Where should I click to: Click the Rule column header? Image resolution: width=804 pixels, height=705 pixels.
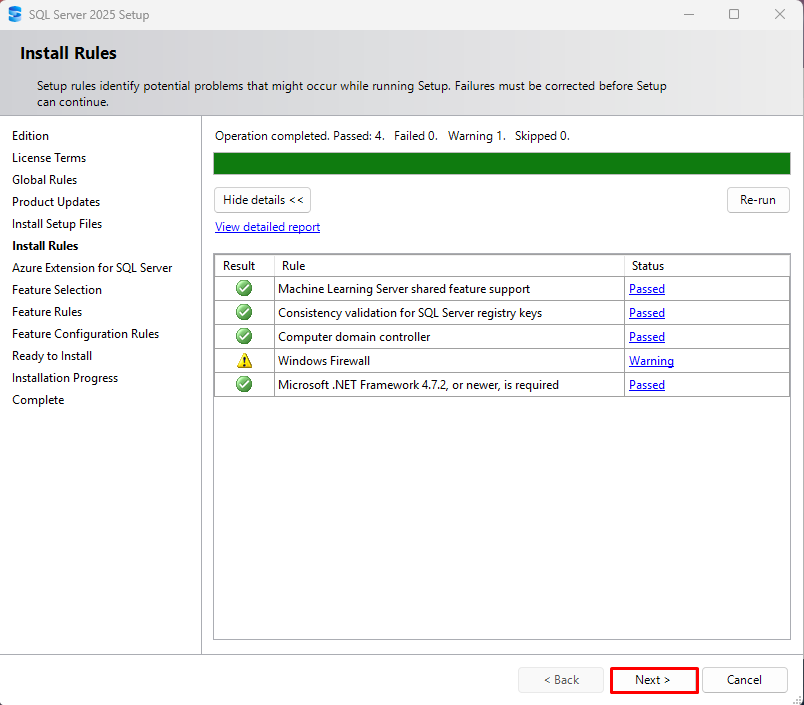pyautogui.click(x=449, y=266)
